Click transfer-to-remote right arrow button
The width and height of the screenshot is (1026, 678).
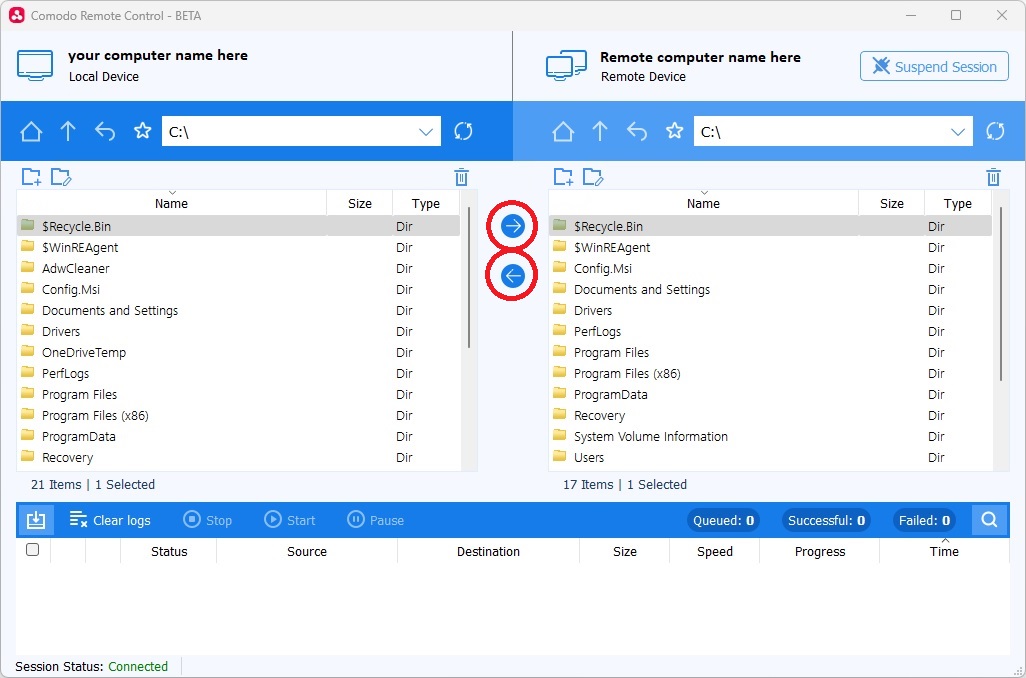[x=513, y=227]
